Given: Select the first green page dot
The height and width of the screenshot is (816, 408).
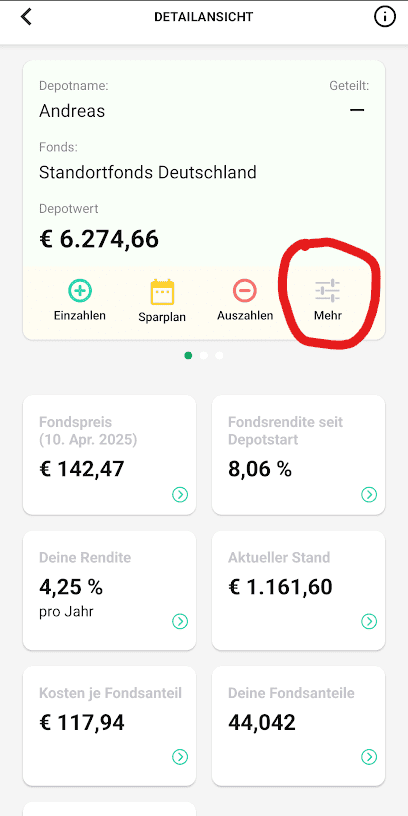Looking at the screenshot, I should coord(188,355).
